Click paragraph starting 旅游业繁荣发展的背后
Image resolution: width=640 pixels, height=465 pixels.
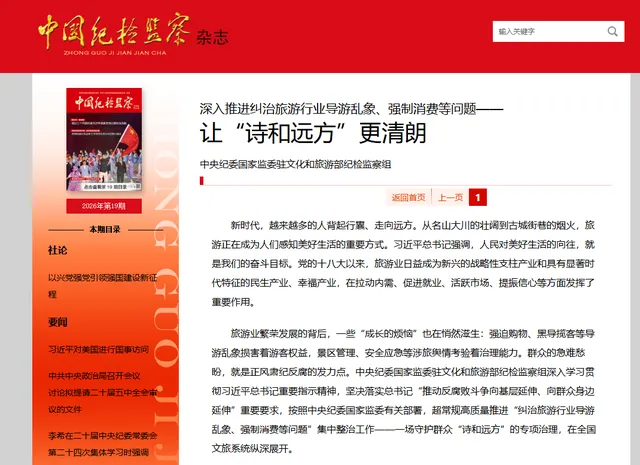click(403, 391)
